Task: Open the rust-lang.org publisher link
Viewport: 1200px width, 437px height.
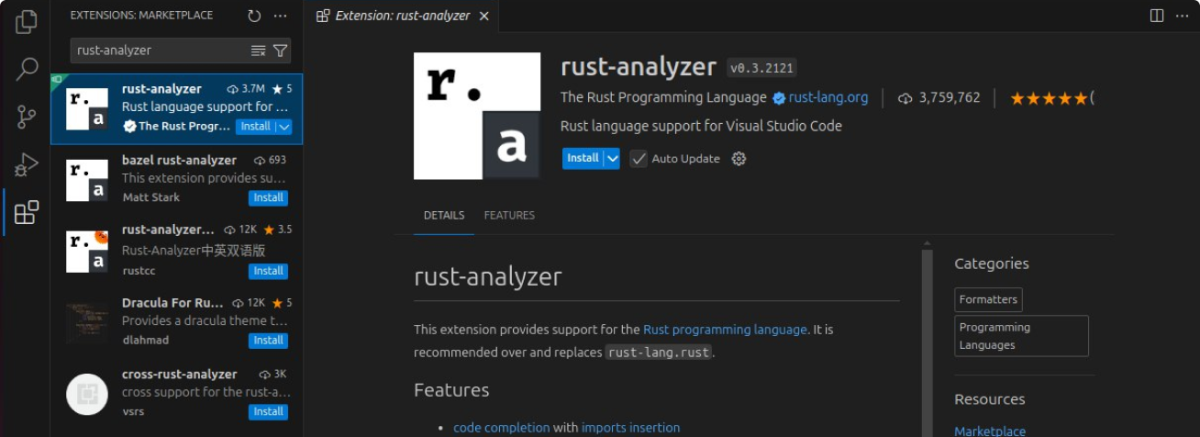Action: tap(828, 98)
